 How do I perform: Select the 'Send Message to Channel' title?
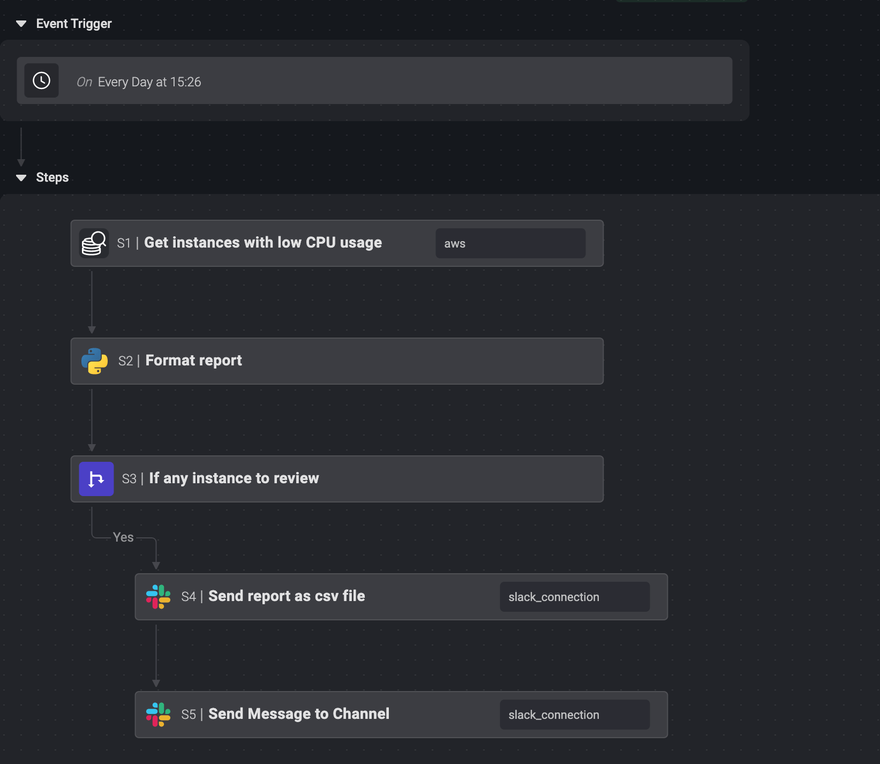point(298,715)
